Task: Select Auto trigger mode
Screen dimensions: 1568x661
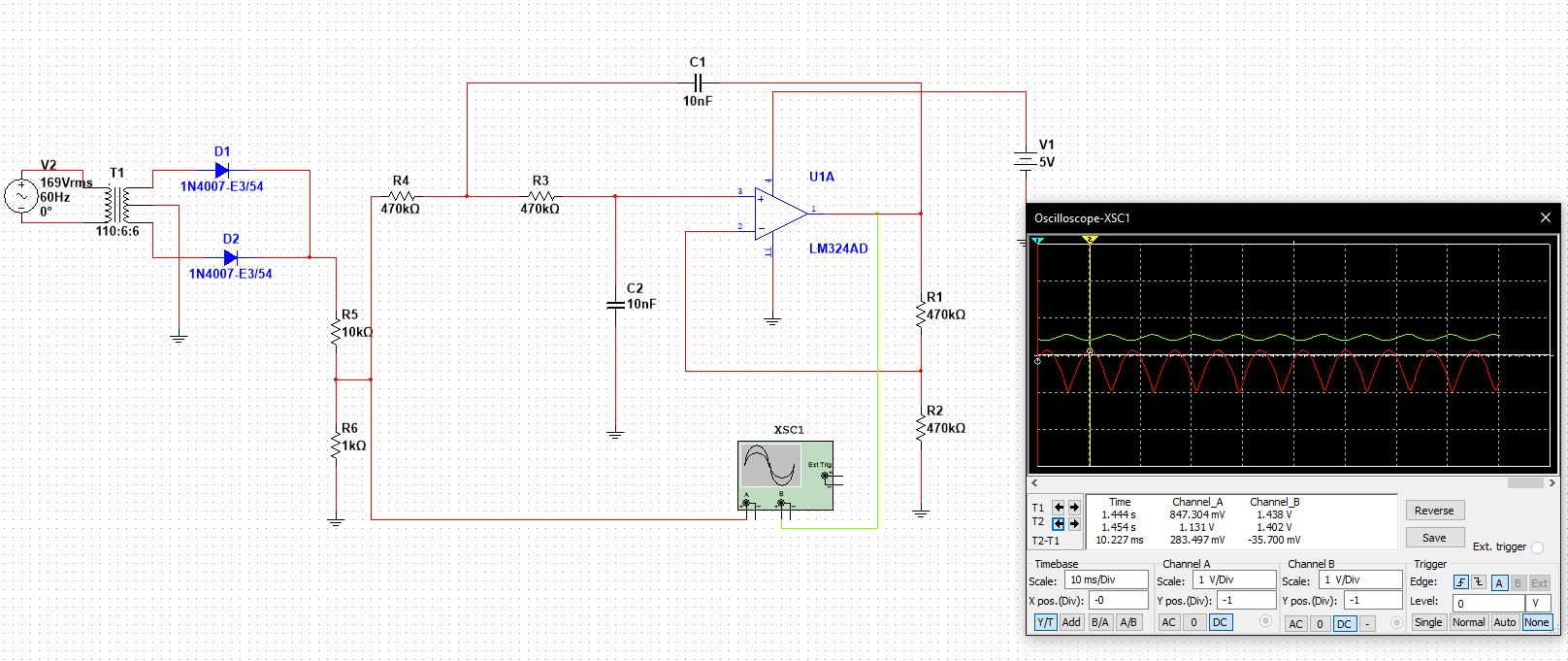Action: tap(1505, 622)
